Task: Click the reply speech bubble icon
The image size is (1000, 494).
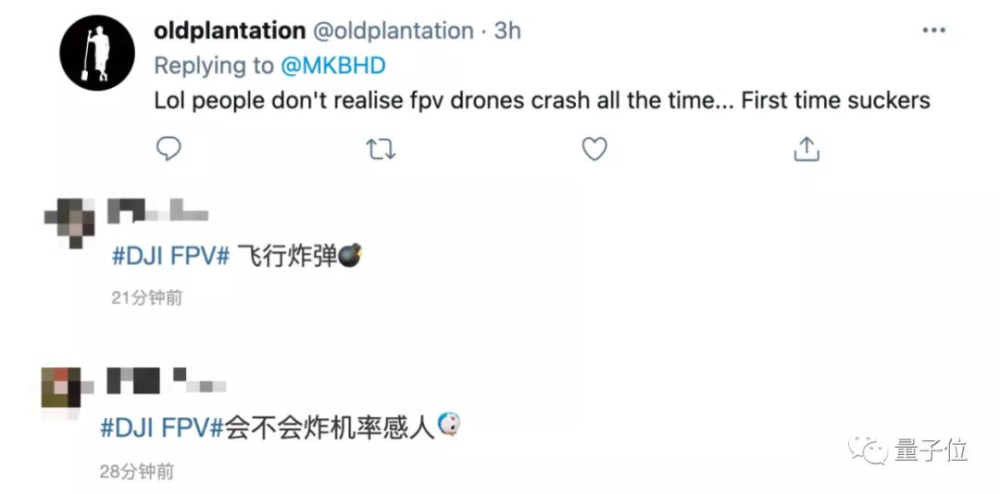Action: tap(169, 149)
